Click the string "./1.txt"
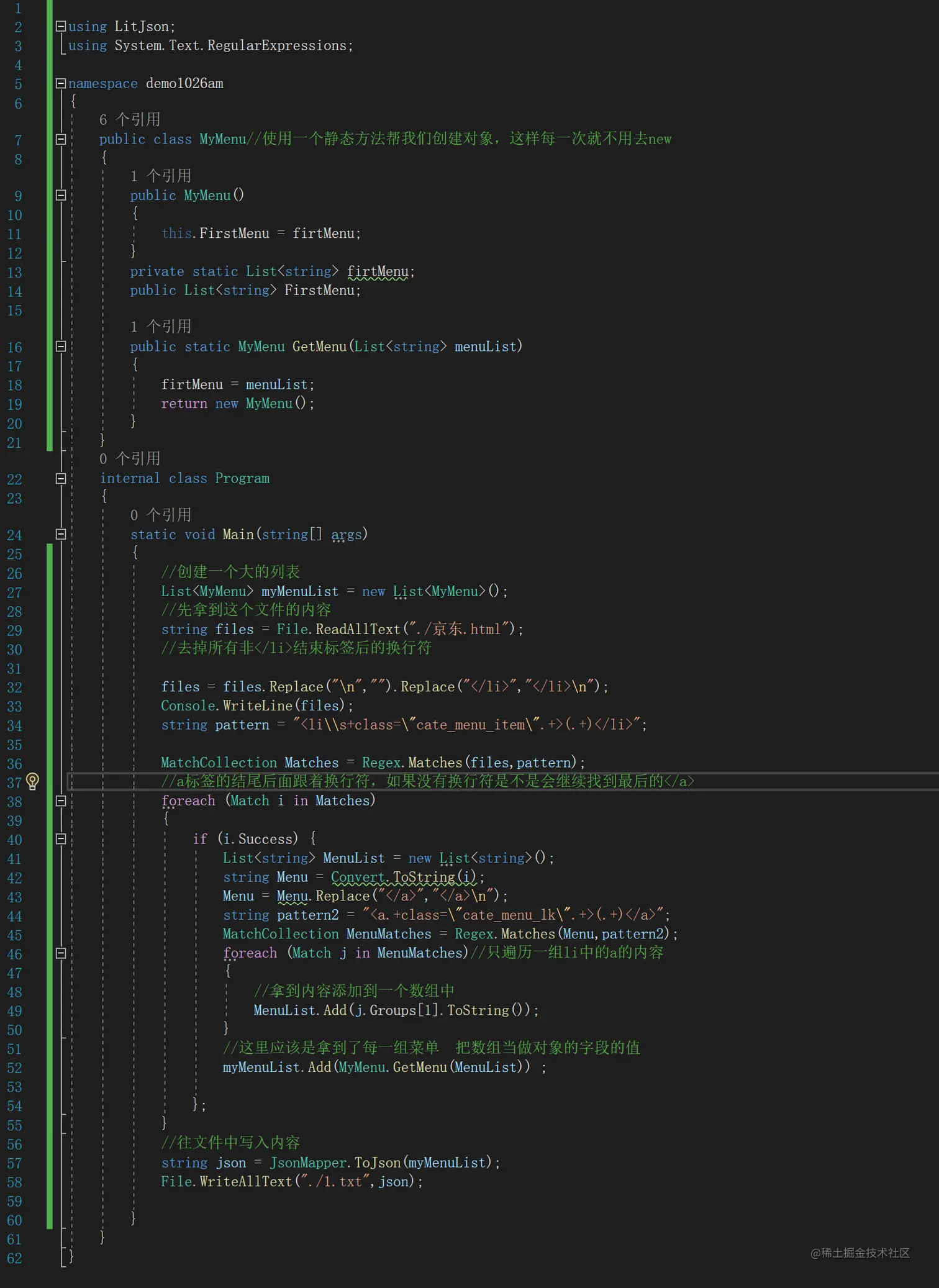 pos(335,1182)
